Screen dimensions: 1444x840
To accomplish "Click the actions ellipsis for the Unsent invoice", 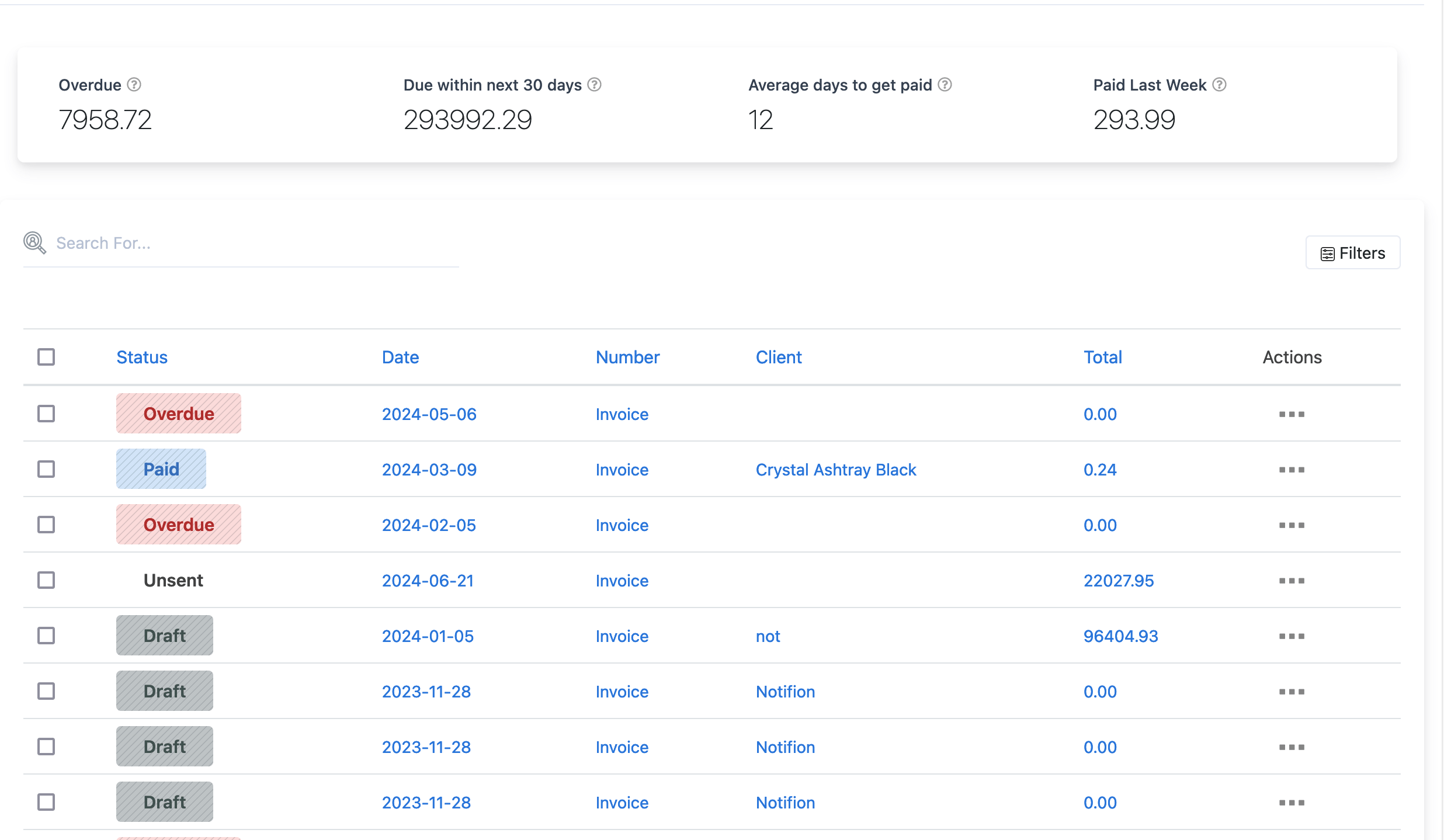I will 1292,580.
